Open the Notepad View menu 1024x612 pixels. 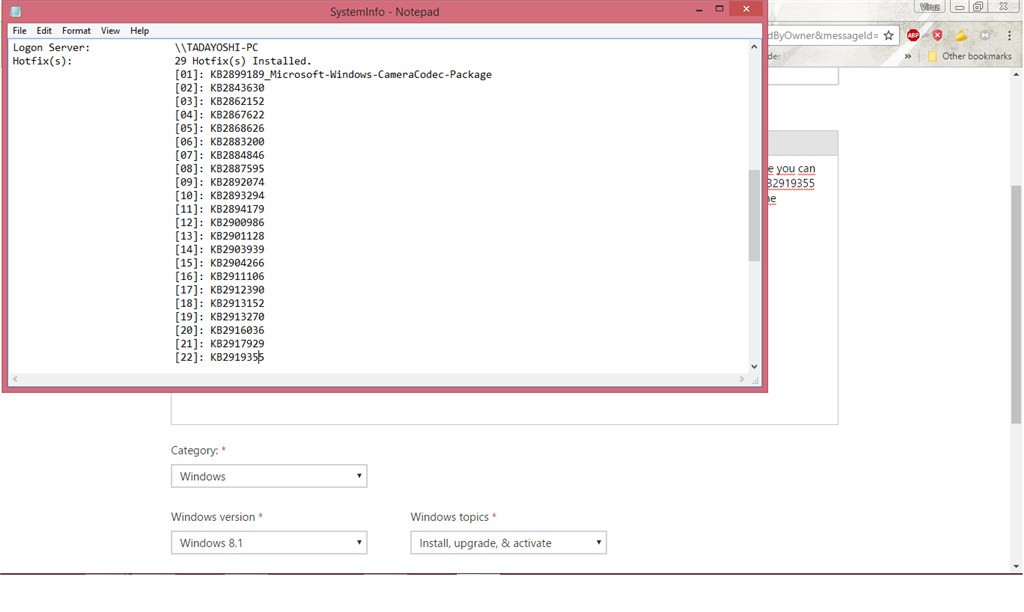[x=110, y=31]
